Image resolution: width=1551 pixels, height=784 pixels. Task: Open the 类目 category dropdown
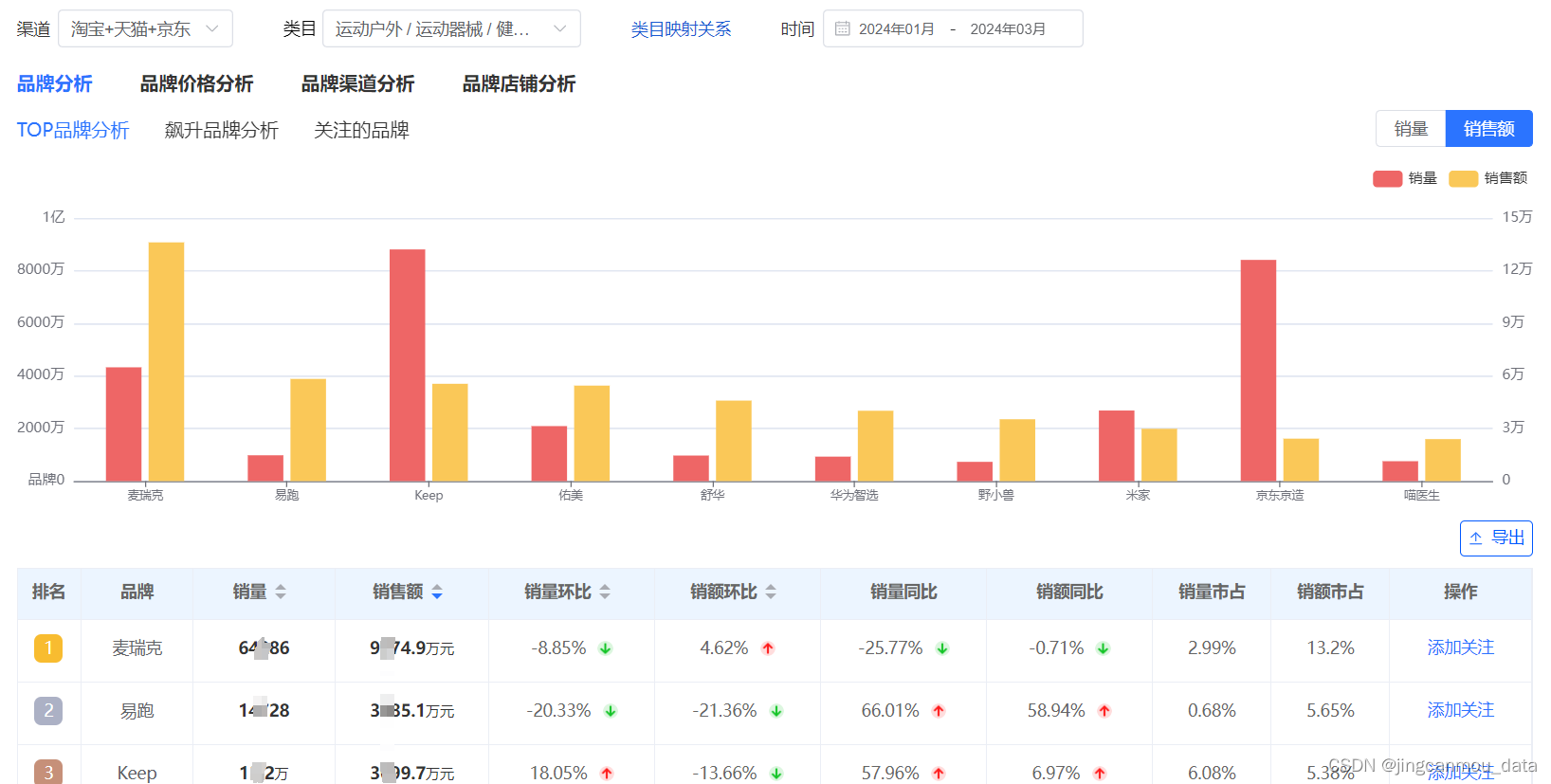(x=451, y=28)
